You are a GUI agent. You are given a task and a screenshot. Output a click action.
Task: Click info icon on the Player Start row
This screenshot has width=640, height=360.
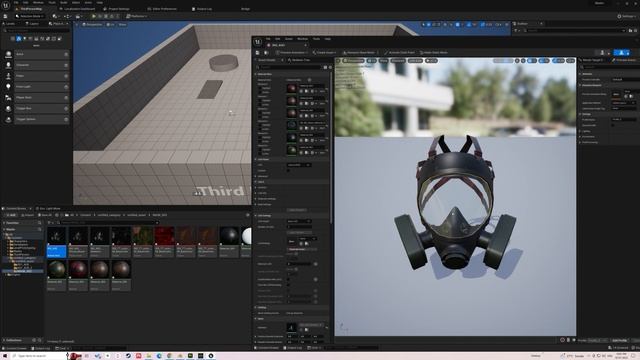pos(66,98)
